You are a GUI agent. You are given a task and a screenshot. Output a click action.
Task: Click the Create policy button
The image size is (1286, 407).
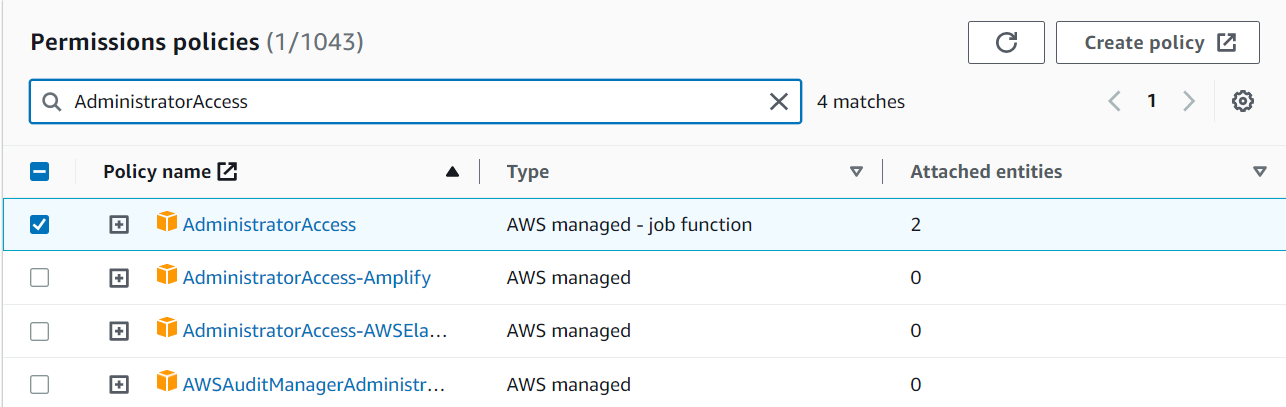click(x=1157, y=42)
